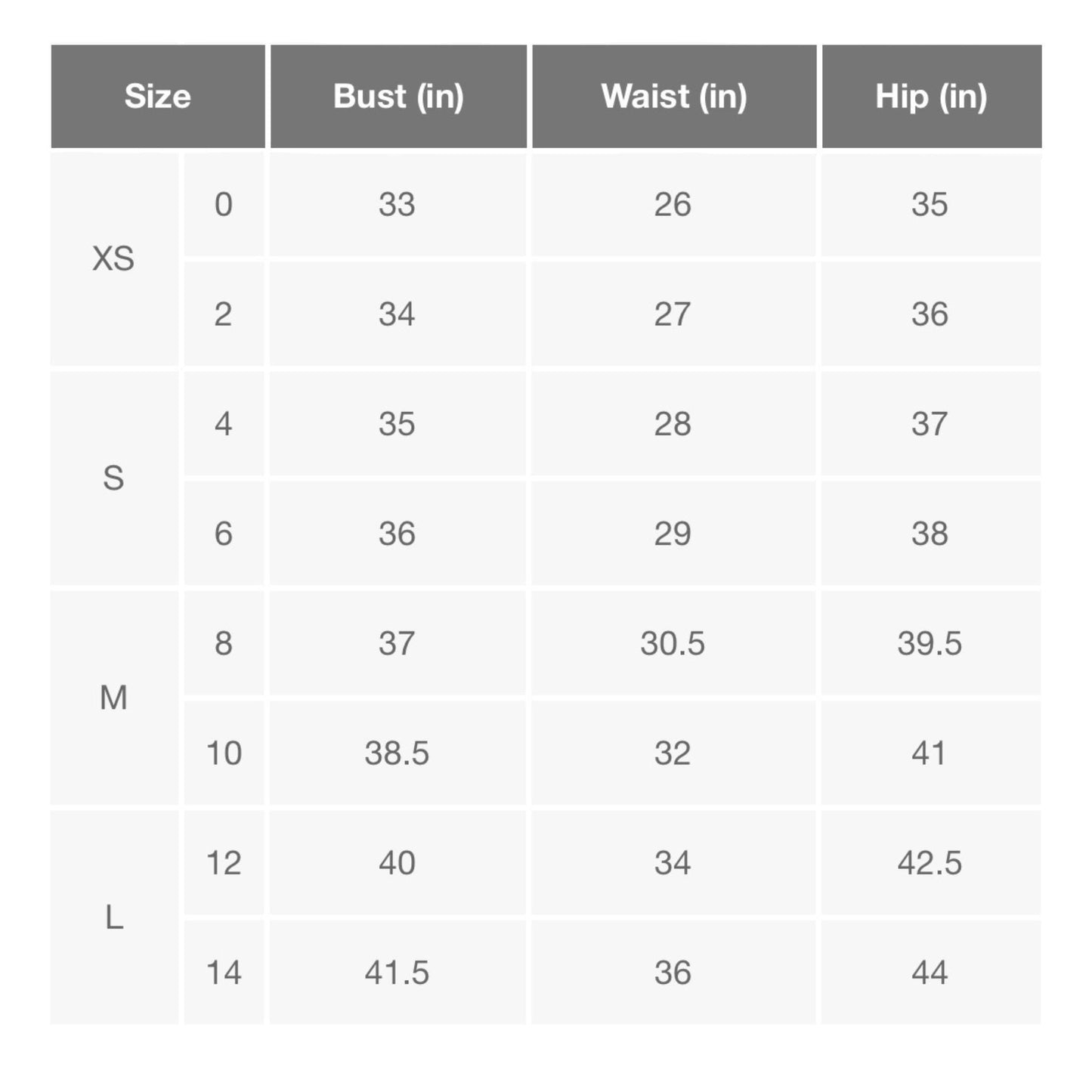This screenshot has height=1092, width=1092.
Task: Select the M size group cell
Action: (x=114, y=698)
